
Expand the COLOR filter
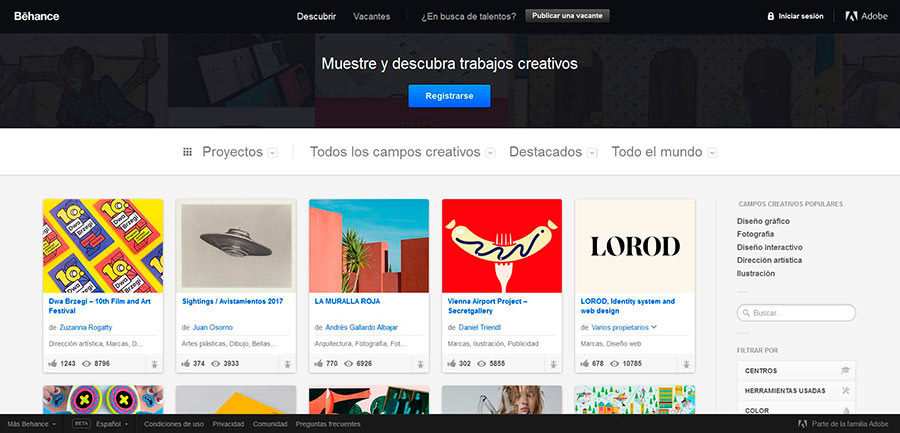[x=796, y=409]
